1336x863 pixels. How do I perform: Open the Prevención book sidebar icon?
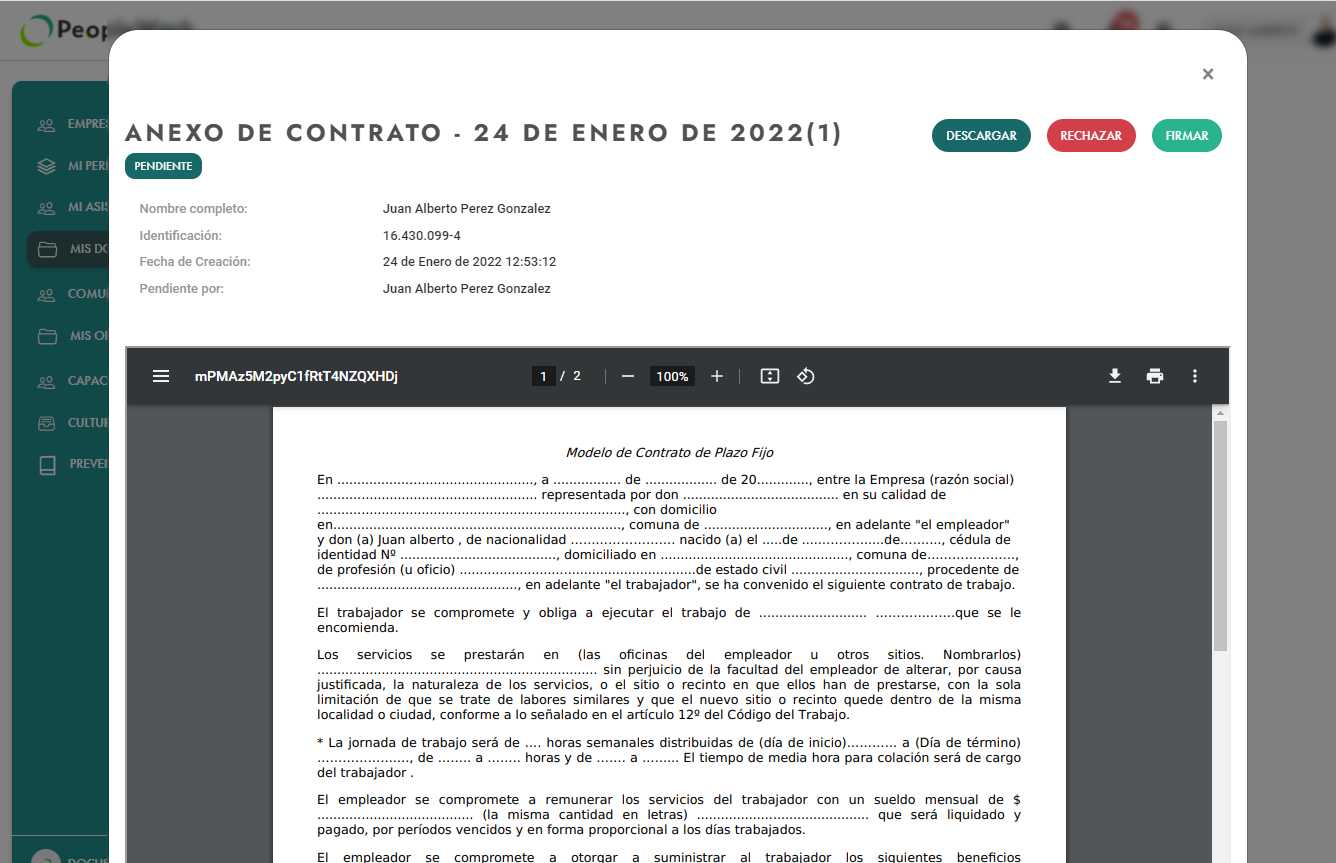[47, 464]
